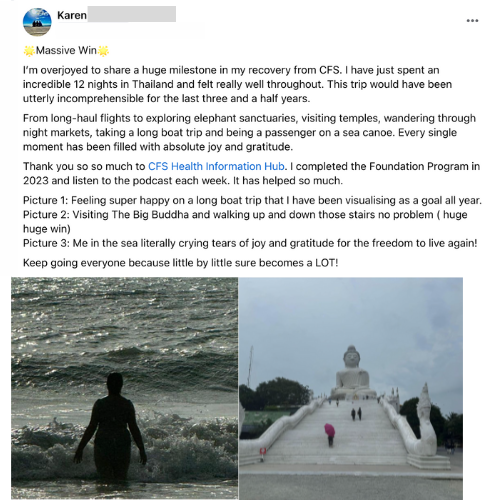
Task: Click the Keep going everyone closing line
Action: (x=180, y=263)
